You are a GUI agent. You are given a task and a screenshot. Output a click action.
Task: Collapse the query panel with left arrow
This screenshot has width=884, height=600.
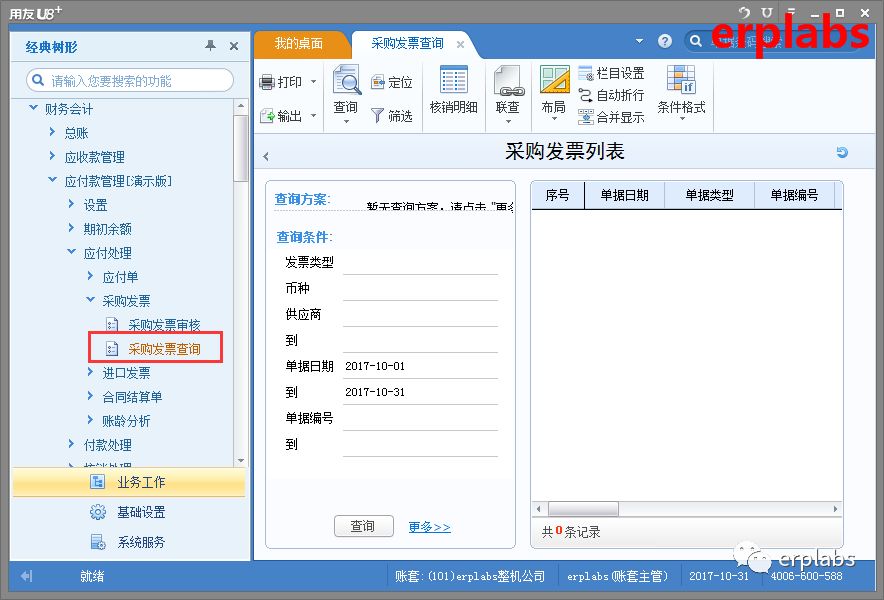(x=266, y=157)
